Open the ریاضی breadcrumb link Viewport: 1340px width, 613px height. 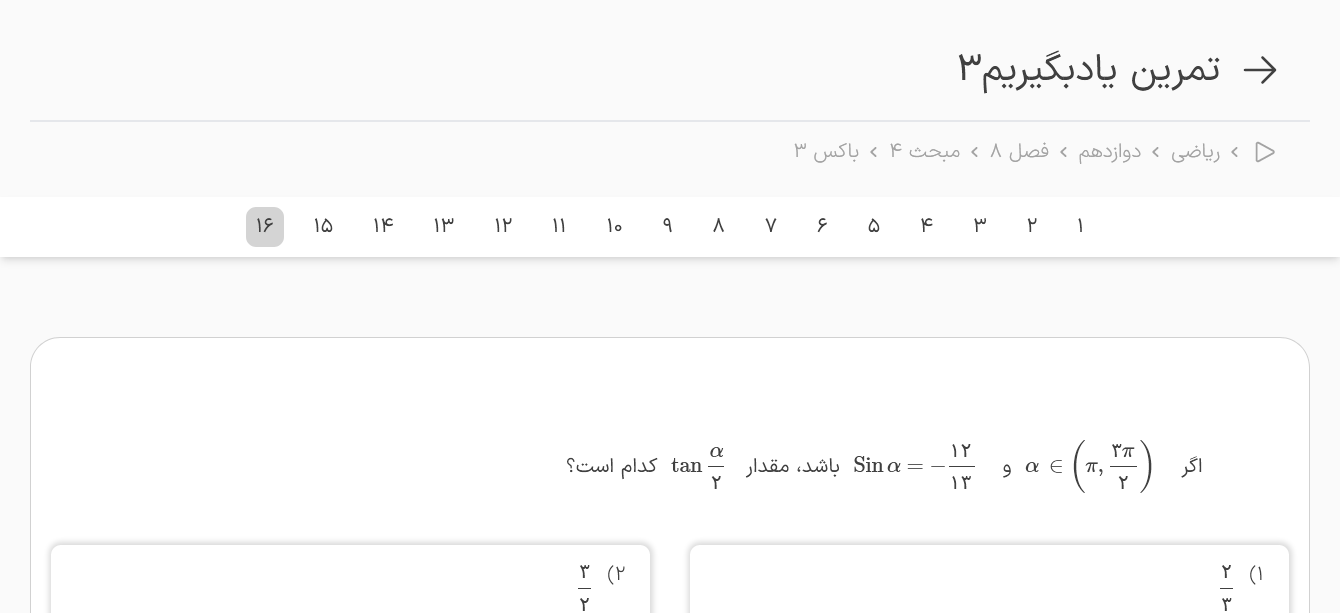(1195, 152)
